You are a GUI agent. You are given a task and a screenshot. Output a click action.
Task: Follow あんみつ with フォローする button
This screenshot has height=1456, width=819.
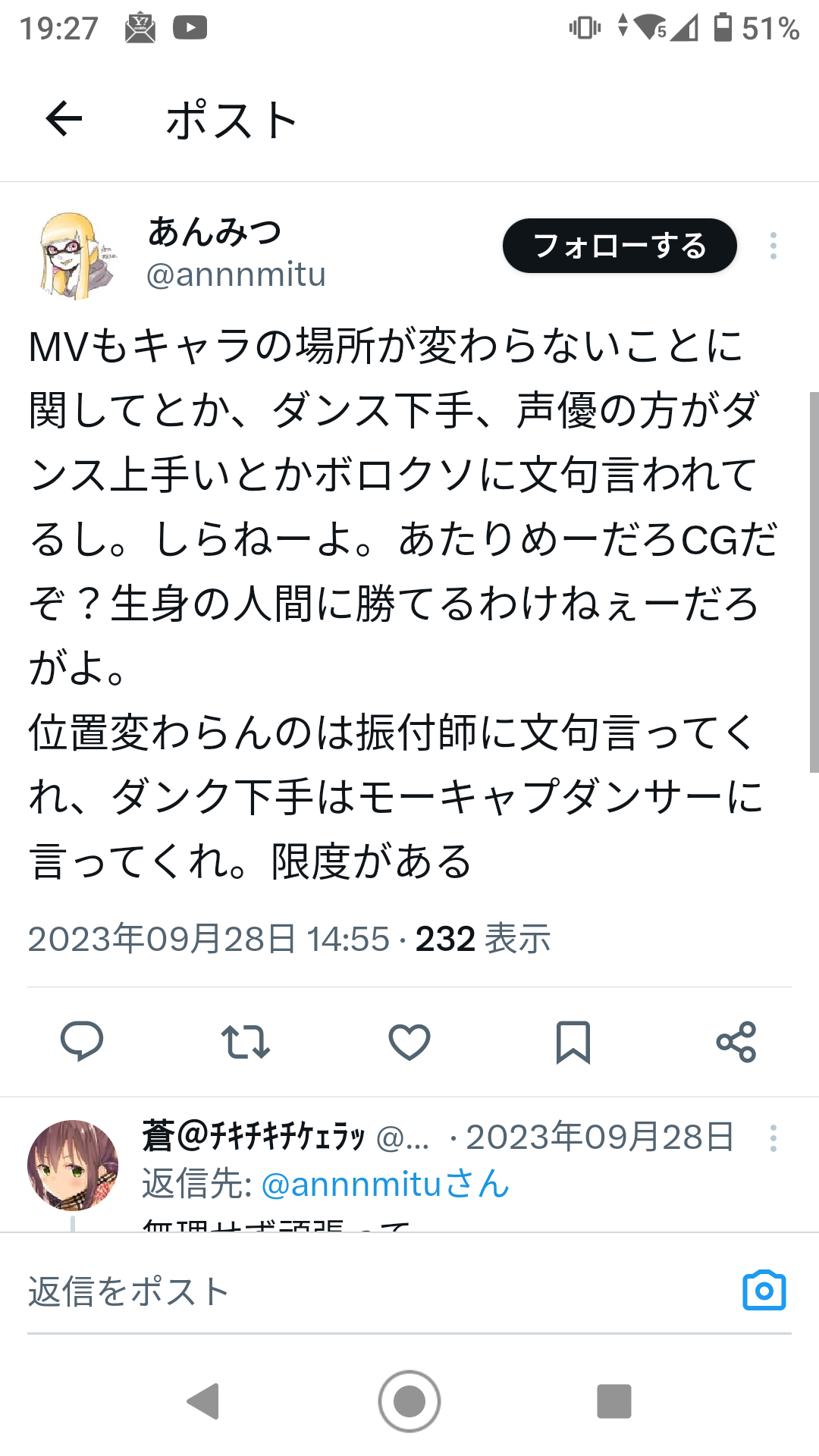620,246
